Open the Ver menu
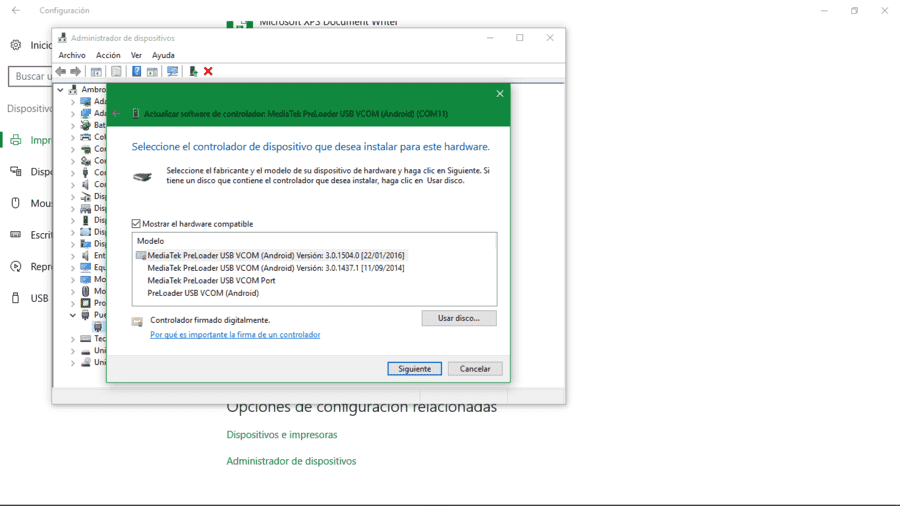The width and height of the screenshot is (900, 506). click(136, 55)
